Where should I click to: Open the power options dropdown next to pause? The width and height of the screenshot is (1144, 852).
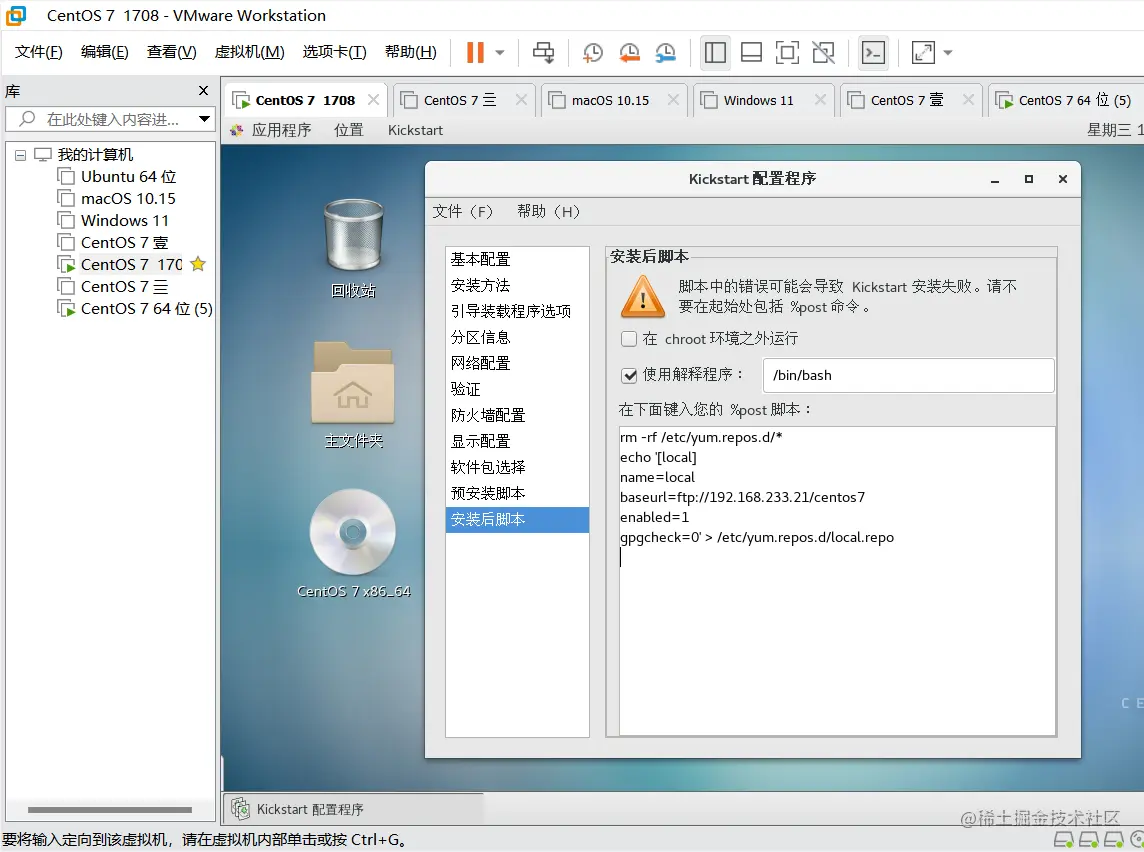[500, 53]
